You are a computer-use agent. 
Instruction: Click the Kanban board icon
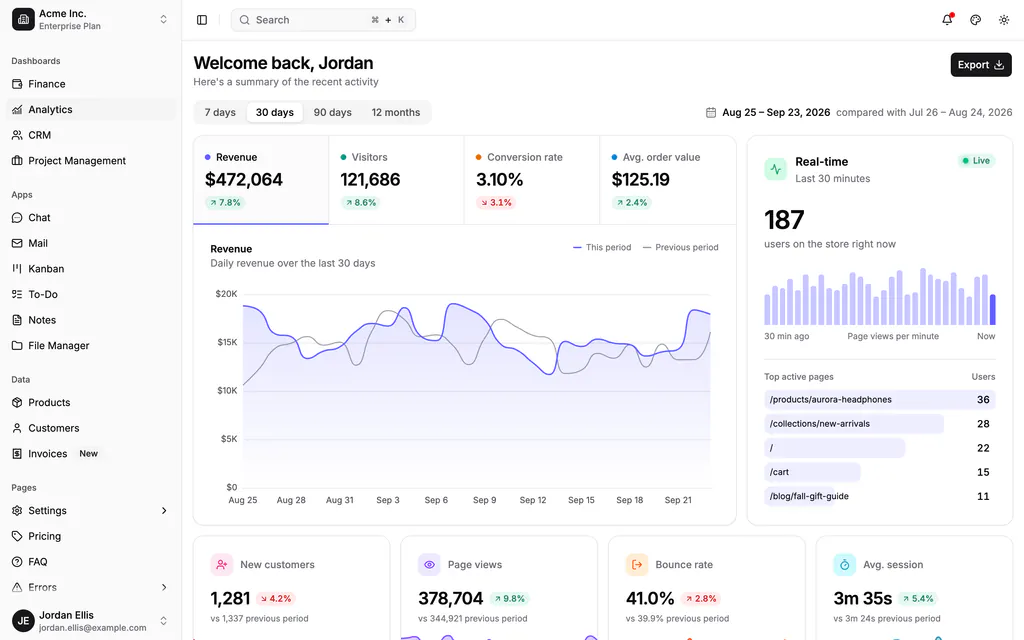[17, 268]
